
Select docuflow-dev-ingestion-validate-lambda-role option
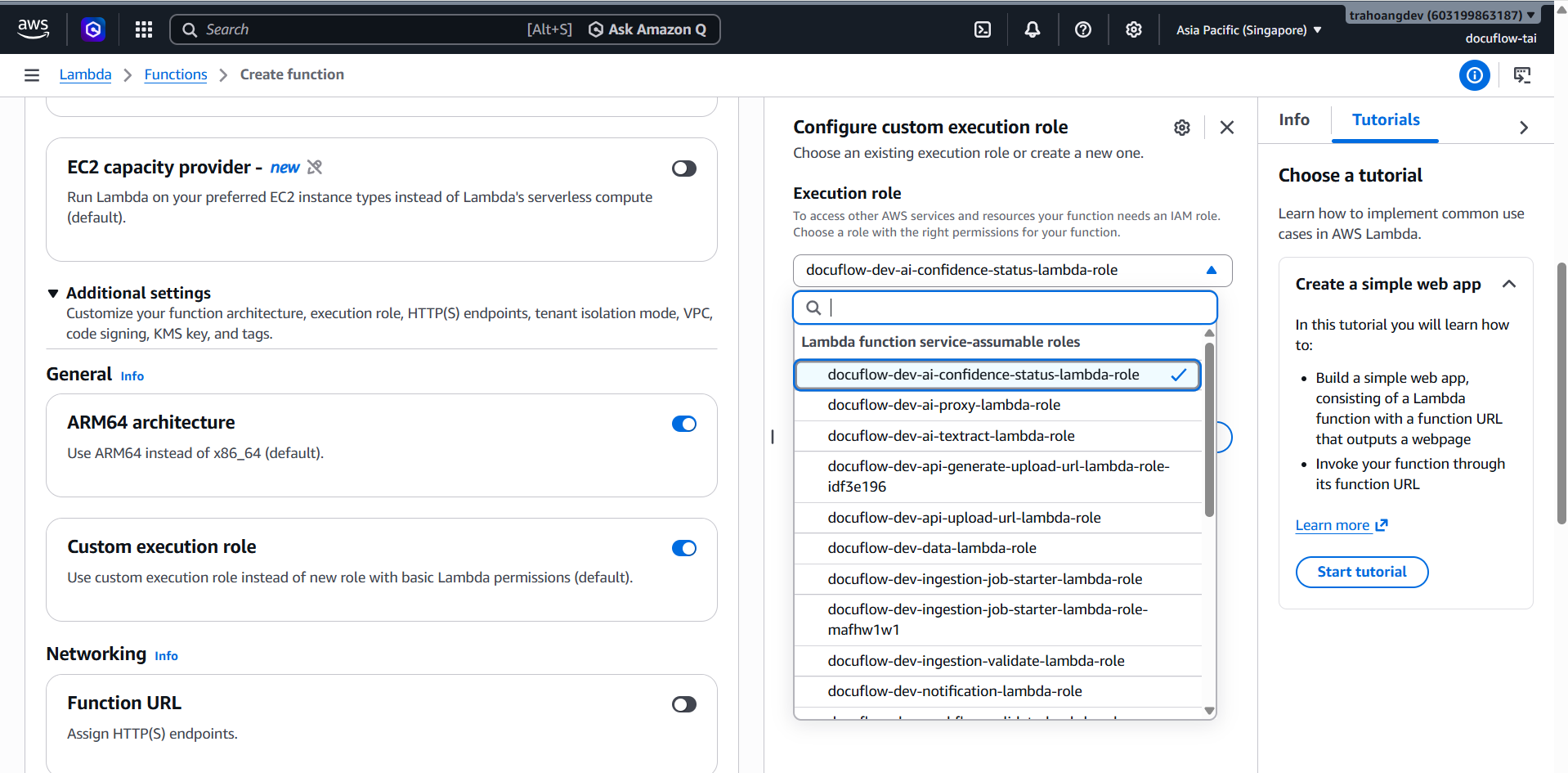pyautogui.click(x=997, y=661)
